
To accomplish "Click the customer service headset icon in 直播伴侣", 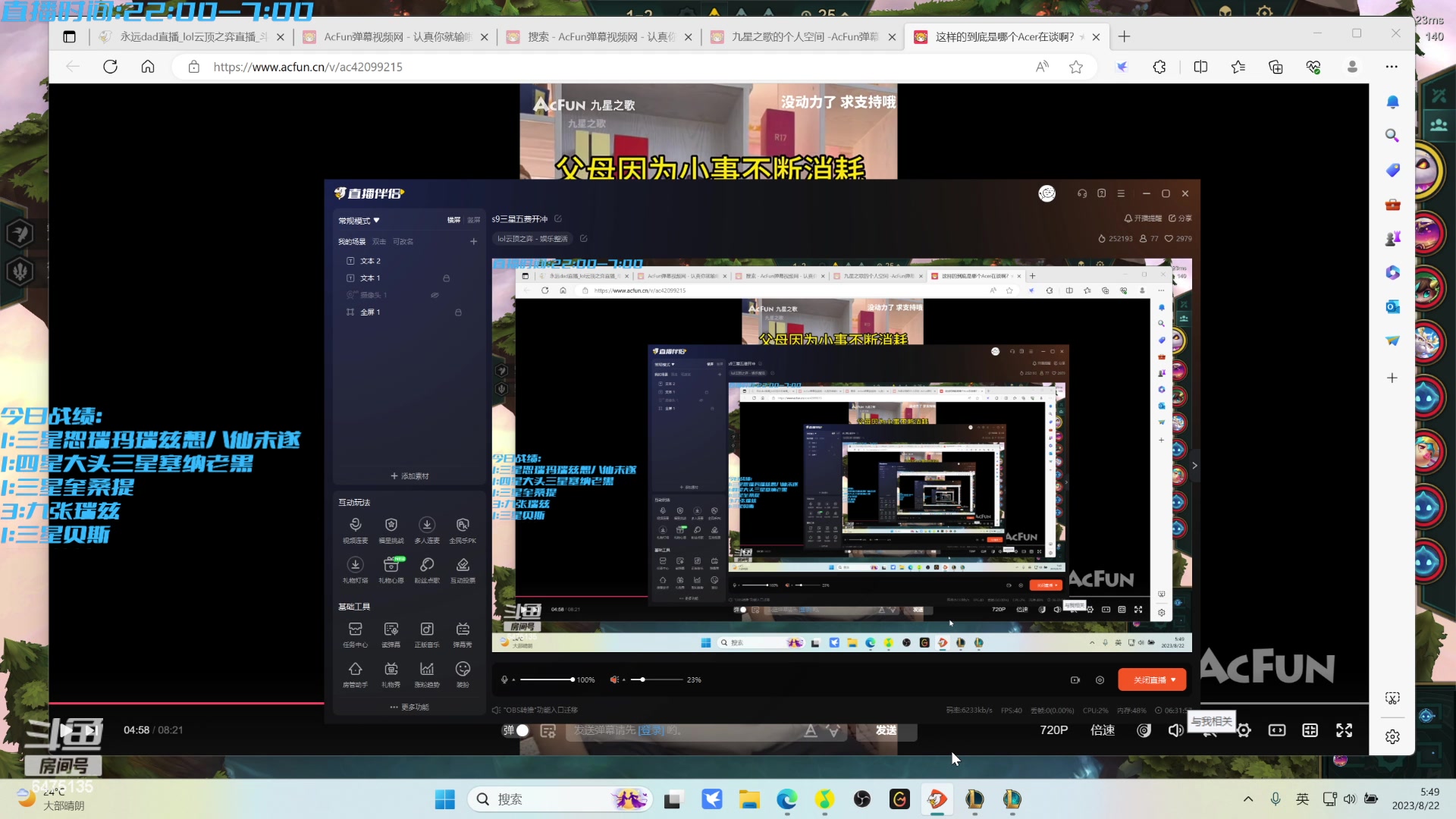I will point(1082,193).
